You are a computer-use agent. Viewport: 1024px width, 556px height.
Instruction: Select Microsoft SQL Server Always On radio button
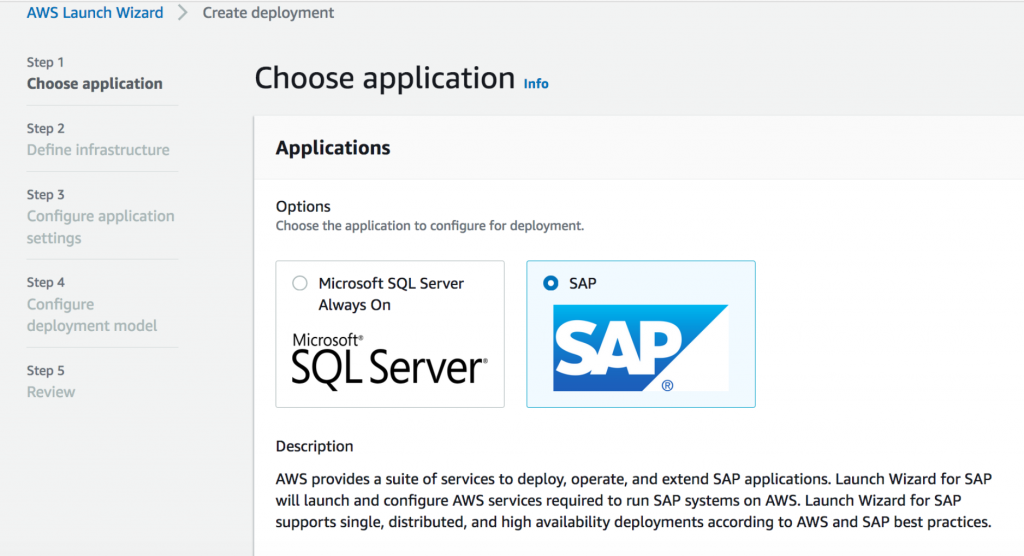click(299, 283)
